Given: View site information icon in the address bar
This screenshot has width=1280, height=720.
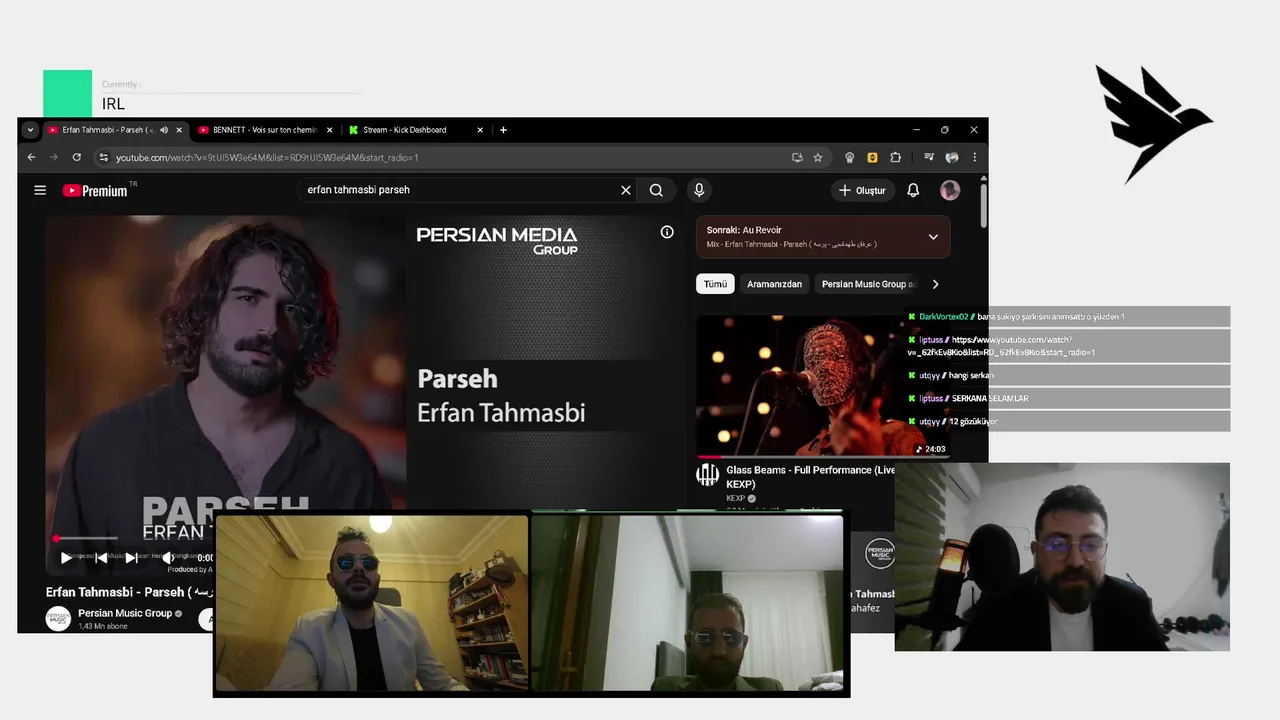Looking at the screenshot, I should pyautogui.click(x=103, y=157).
